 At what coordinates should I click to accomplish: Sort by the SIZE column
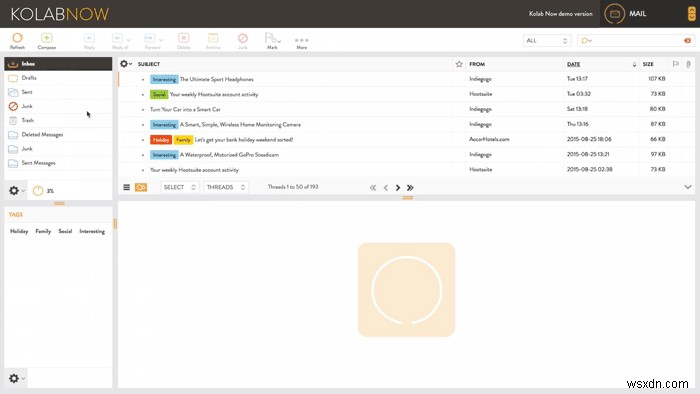[648, 64]
